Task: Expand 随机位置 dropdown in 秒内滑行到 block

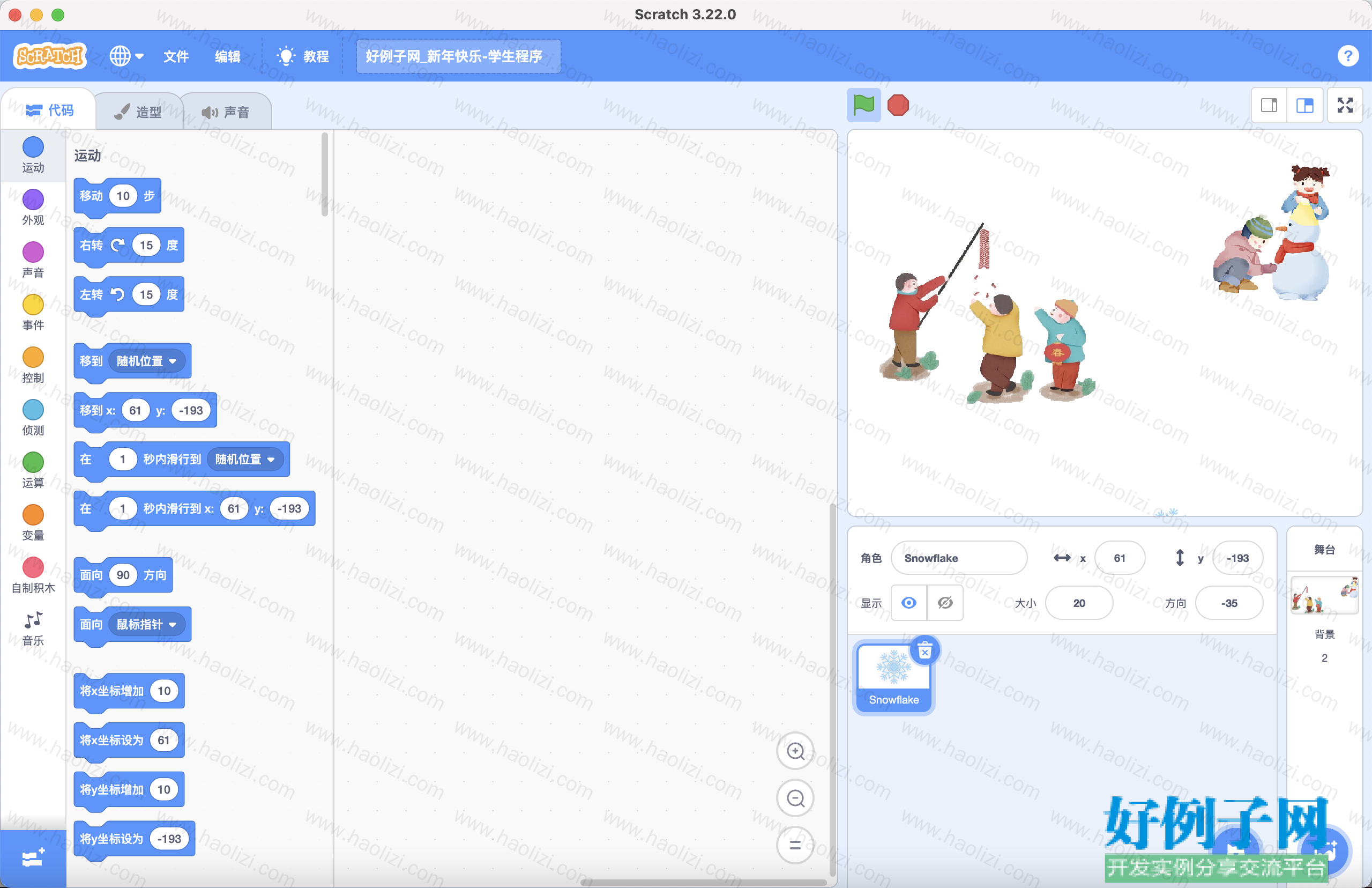Action: pos(245,459)
